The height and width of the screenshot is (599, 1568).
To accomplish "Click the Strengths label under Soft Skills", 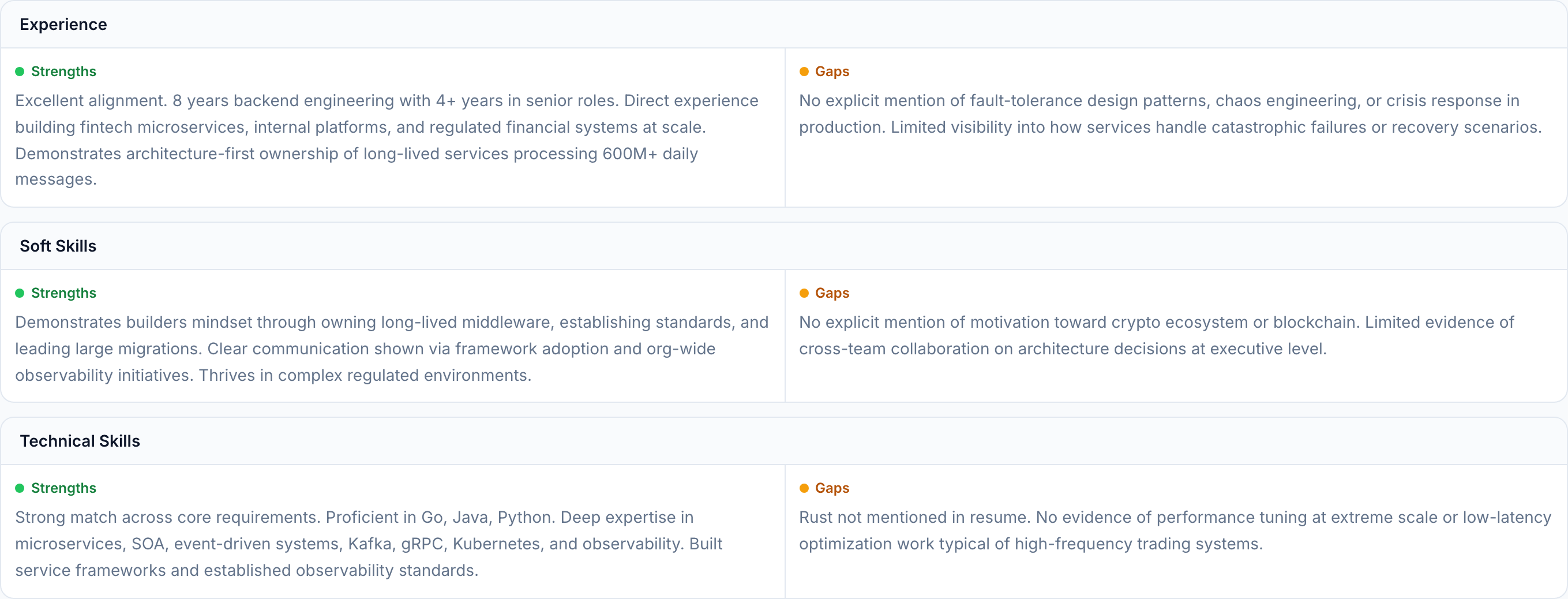I will [x=63, y=293].
